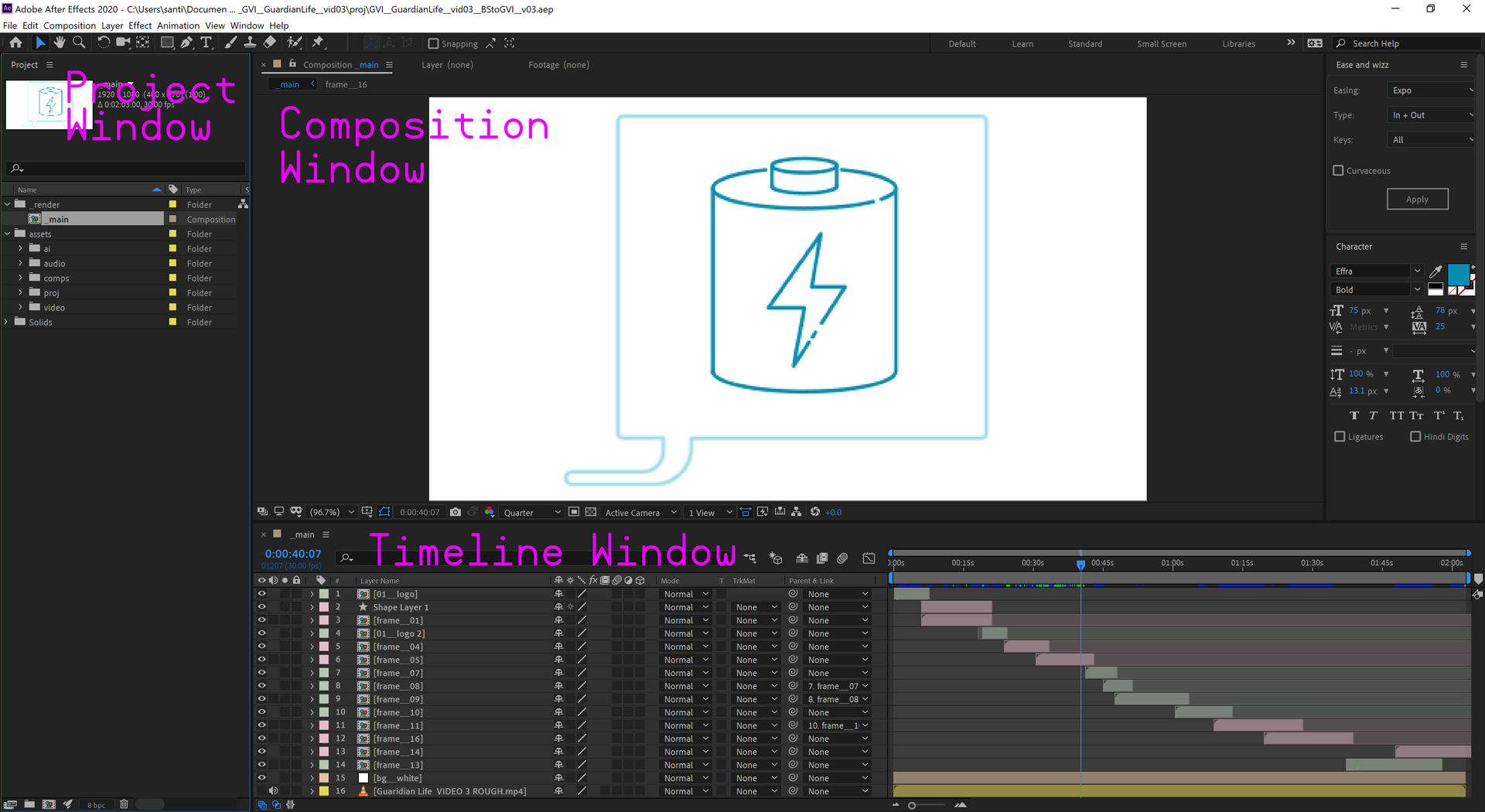Hide the [bg__white] layer
This screenshot has width=1485, height=812.
point(261,778)
